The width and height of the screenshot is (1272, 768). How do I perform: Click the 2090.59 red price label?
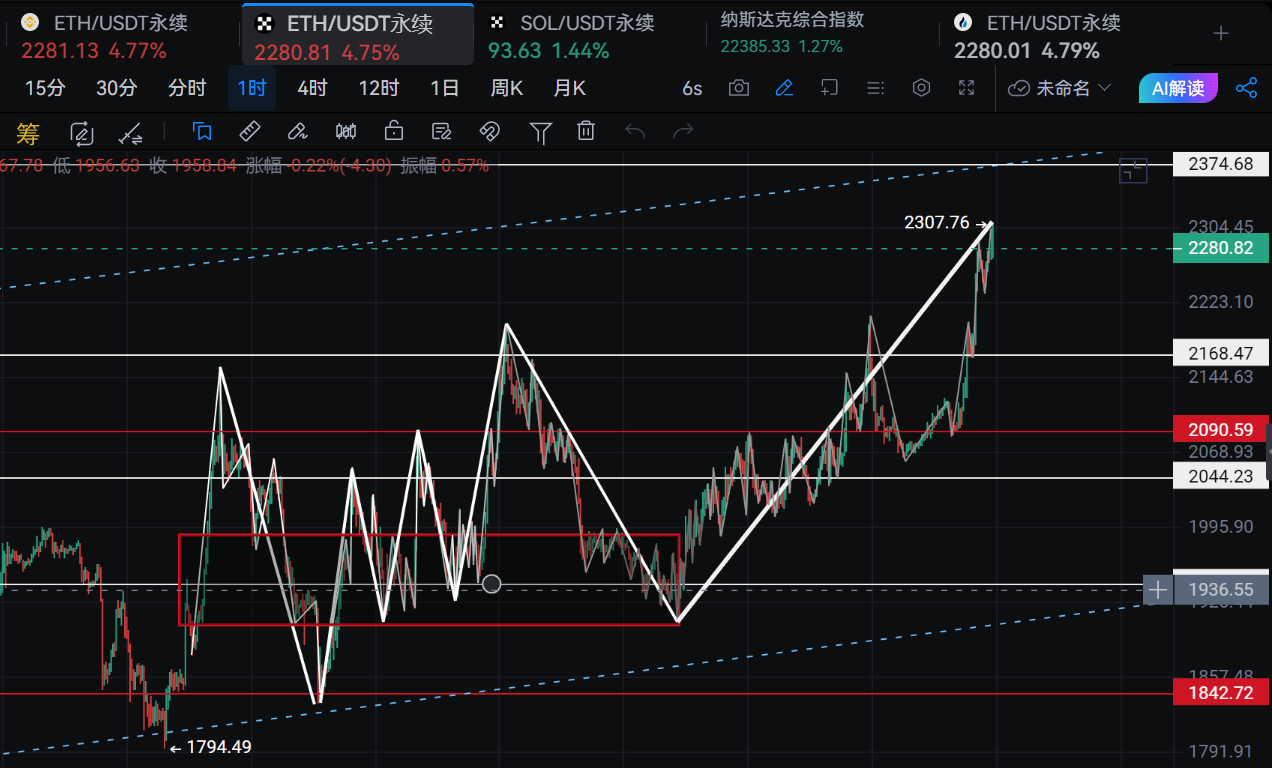point(1221,430)
